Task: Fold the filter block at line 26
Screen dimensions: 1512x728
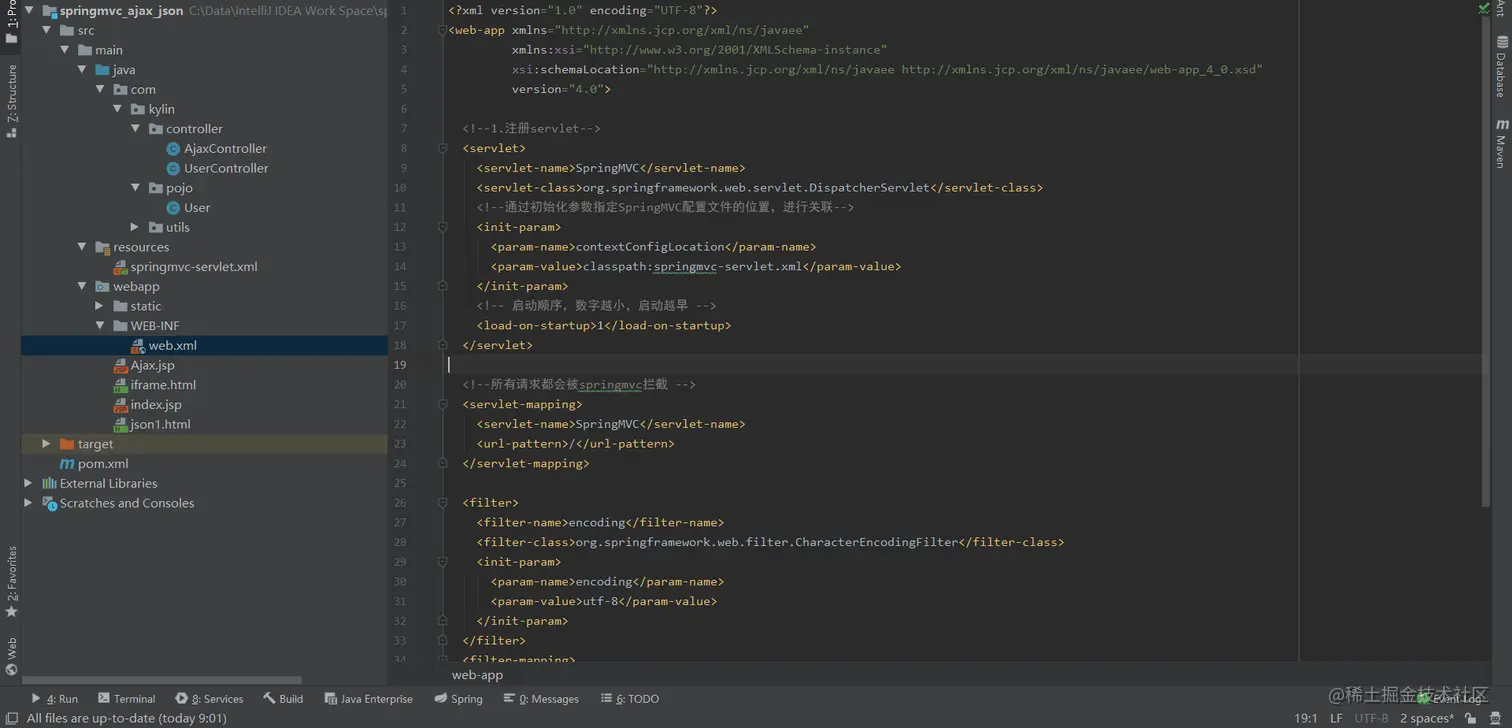Action: 442,503
